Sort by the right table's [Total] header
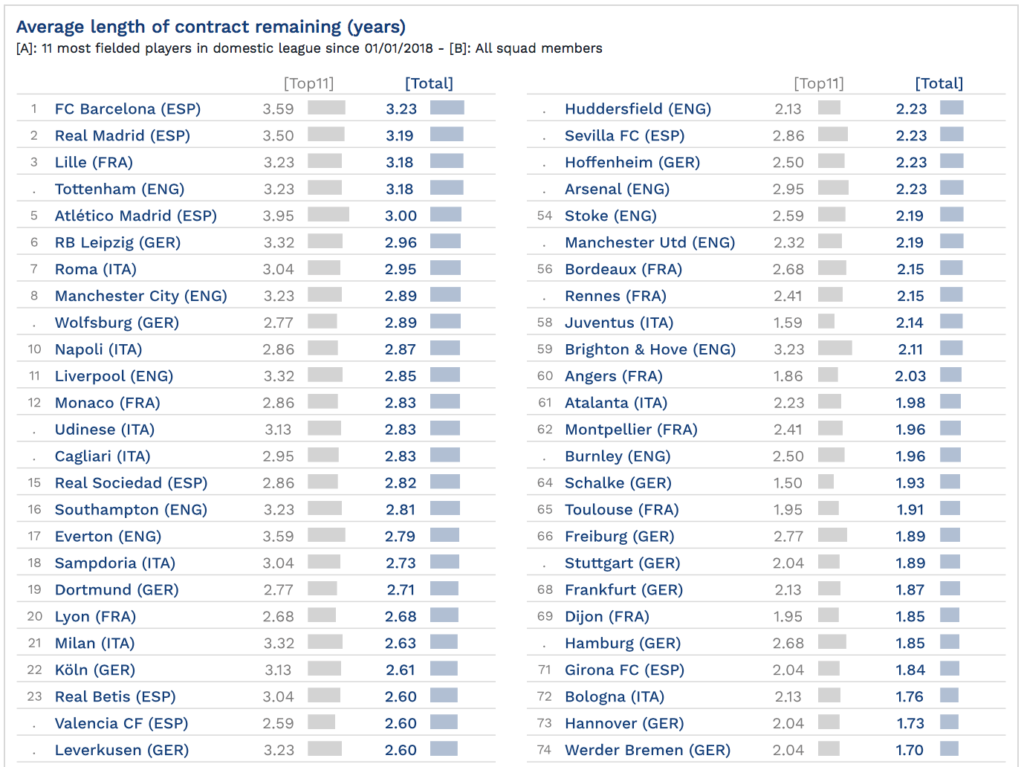Image resolution: width=1024 pixels, height=767 pixels. [938, 84]
